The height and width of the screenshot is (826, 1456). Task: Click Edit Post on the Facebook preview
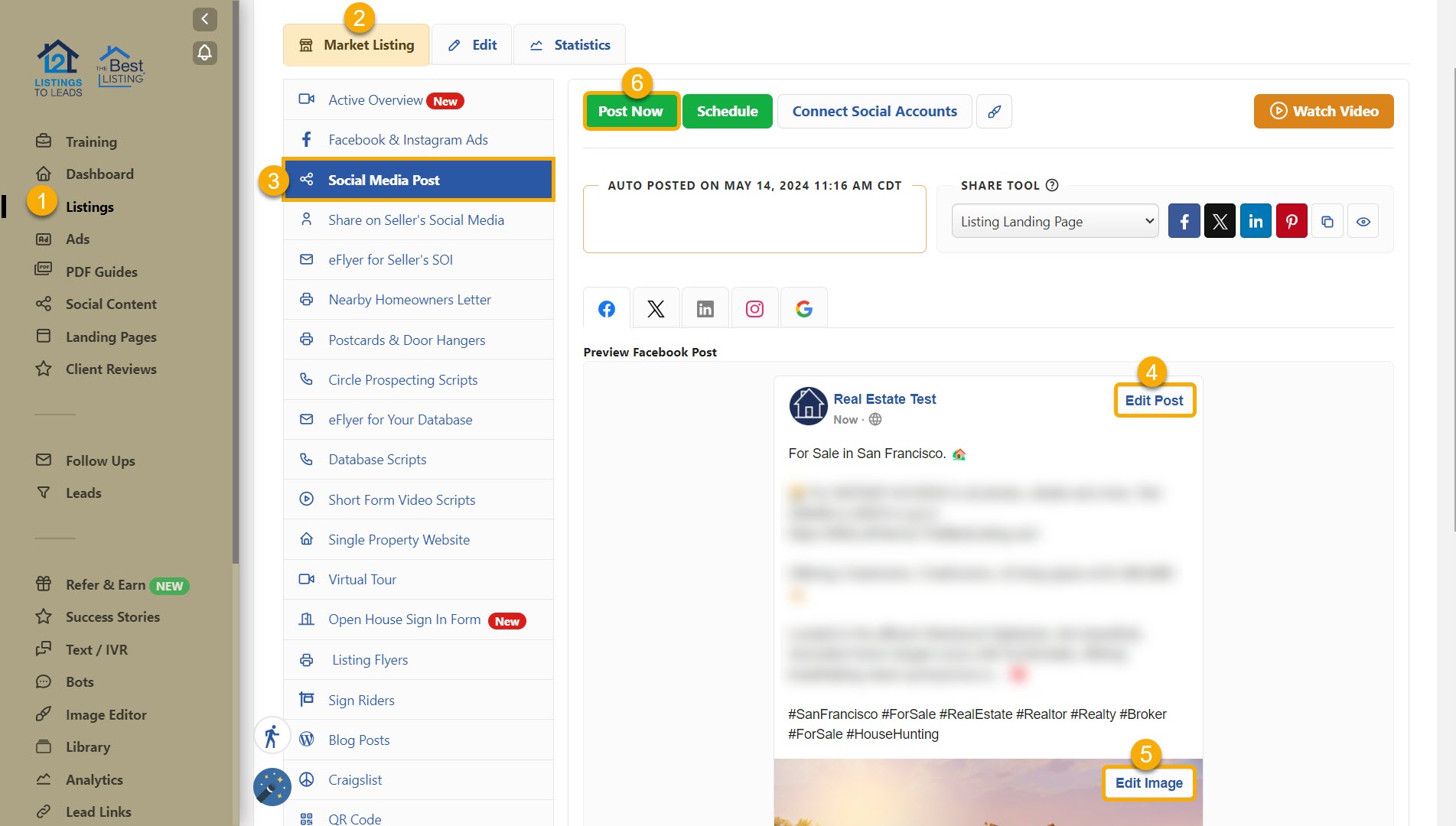click(x=1154, y=401)
